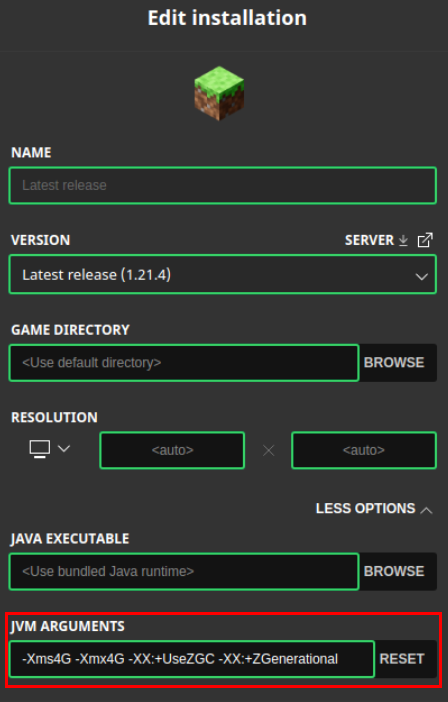The height and width of the screenshot is (702, 448).
Task: Click the GAME DIRECTORY label
Action: tap(70, 330)
